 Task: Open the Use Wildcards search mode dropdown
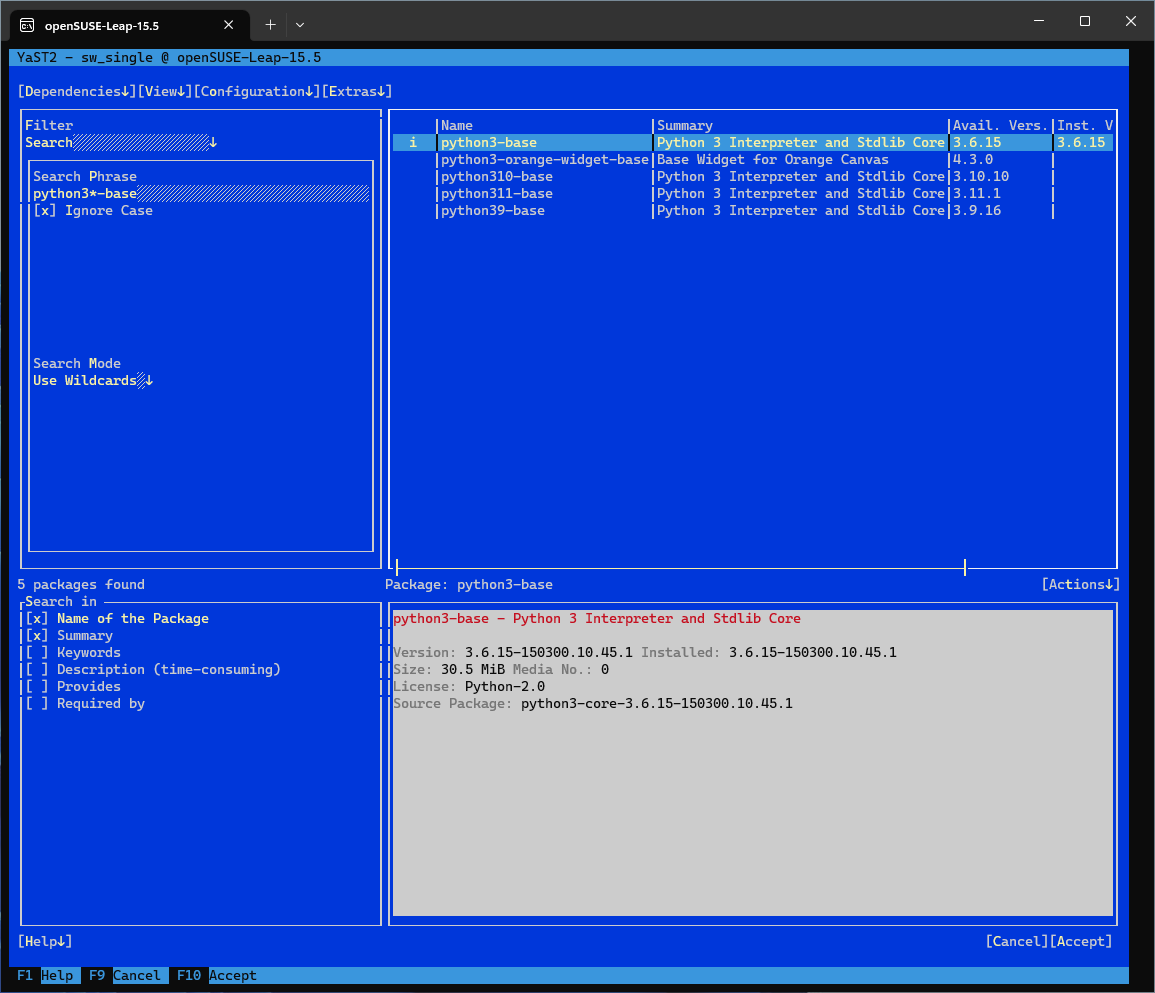pos(93,381)
